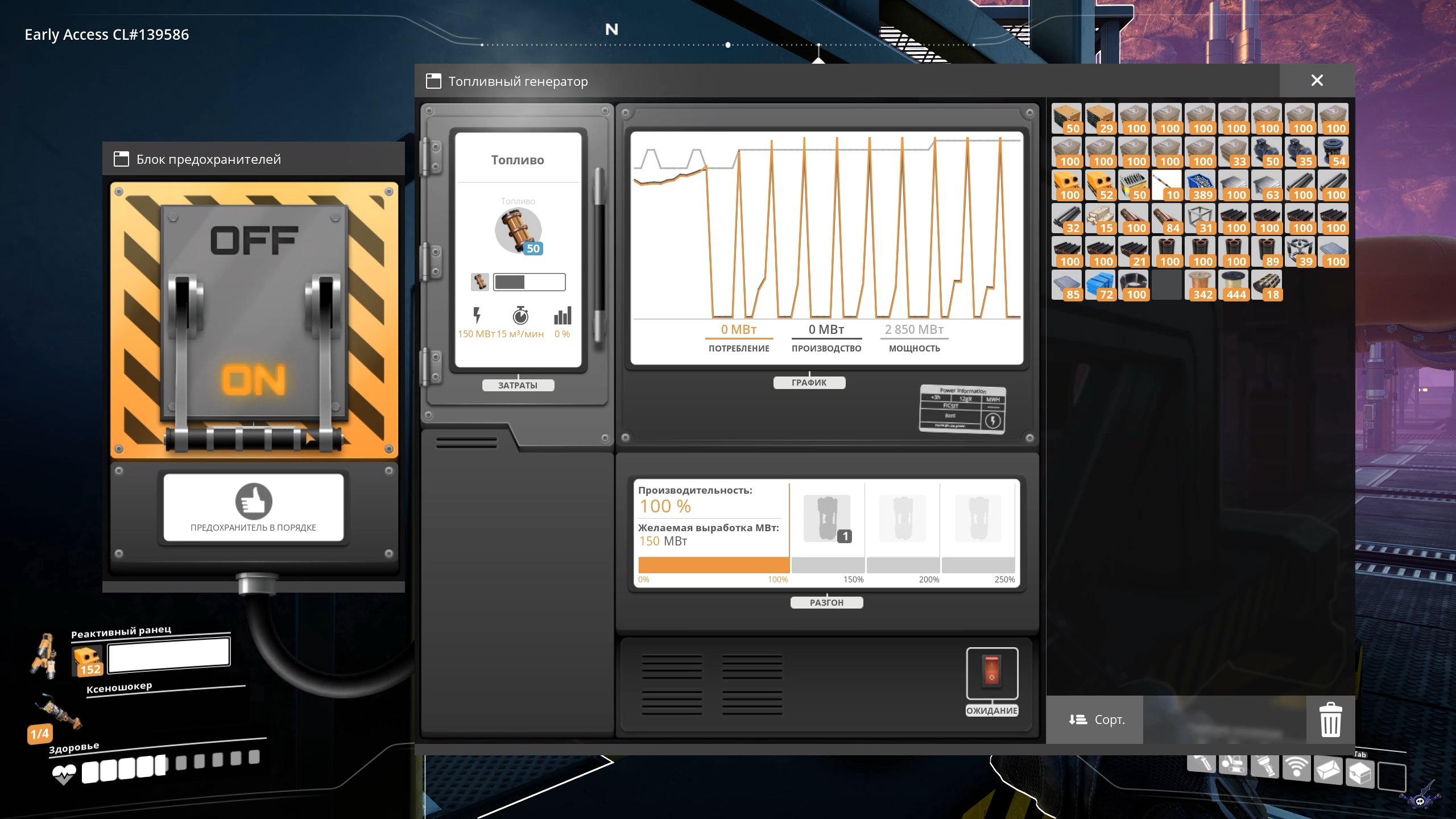Click the Ксеношокер weapon icon
Viewport: 1456px width, 819px height.
(x=59, y=712)
